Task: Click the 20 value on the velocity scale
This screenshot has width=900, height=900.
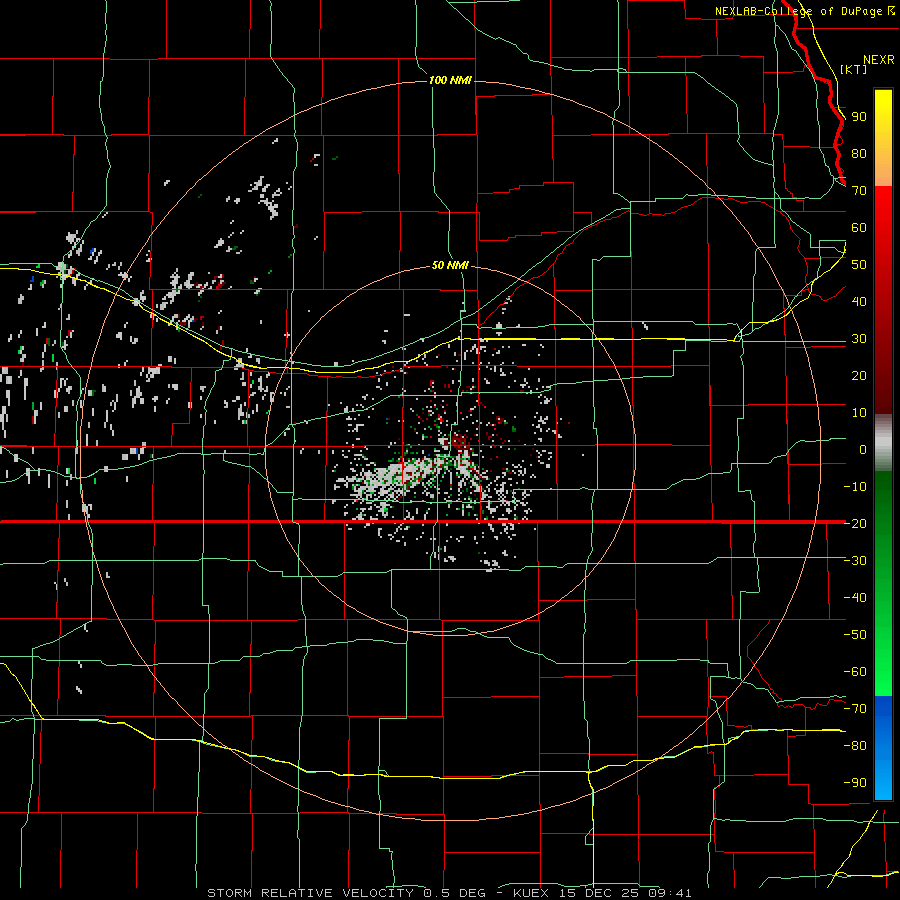Action: [x=859, y=376]
